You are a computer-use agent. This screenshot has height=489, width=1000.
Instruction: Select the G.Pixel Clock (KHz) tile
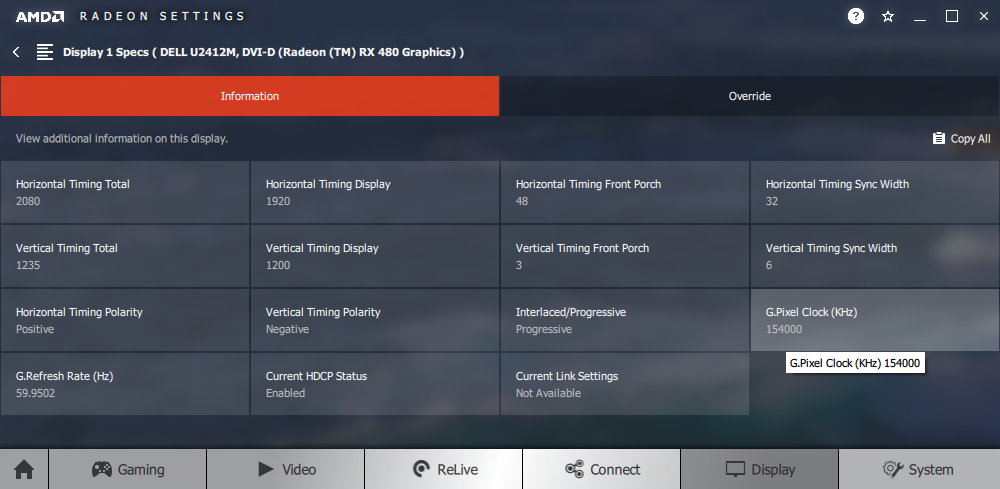point(875,320)
